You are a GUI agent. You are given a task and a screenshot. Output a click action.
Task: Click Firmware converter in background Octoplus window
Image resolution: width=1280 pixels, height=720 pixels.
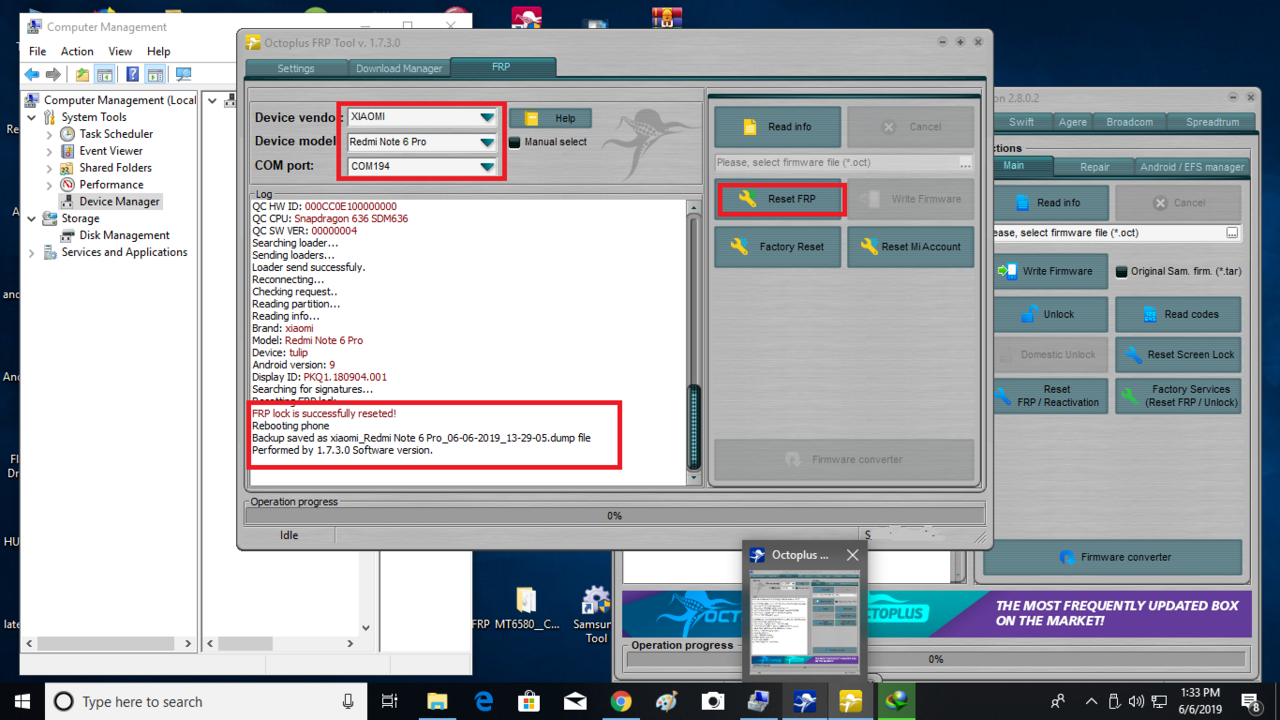click(x=1113, y=557)
